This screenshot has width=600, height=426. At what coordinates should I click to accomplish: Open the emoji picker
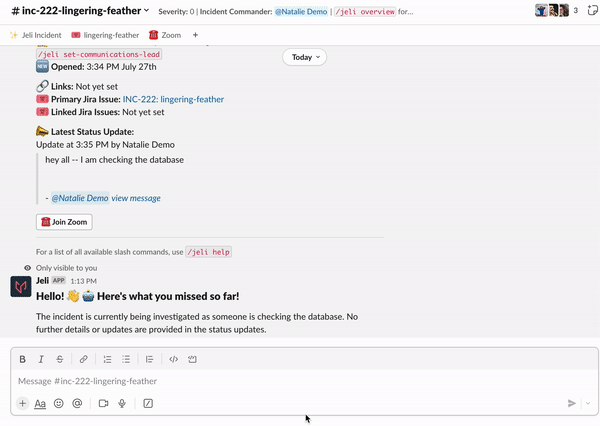coord(59,403)
